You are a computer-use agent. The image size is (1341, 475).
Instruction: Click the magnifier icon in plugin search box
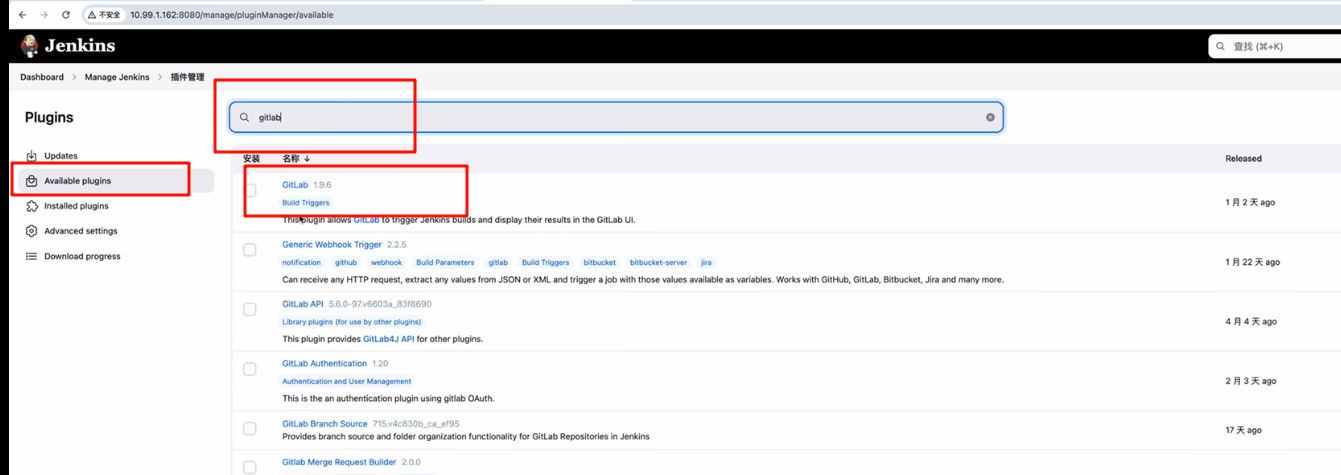coord(244,117)
